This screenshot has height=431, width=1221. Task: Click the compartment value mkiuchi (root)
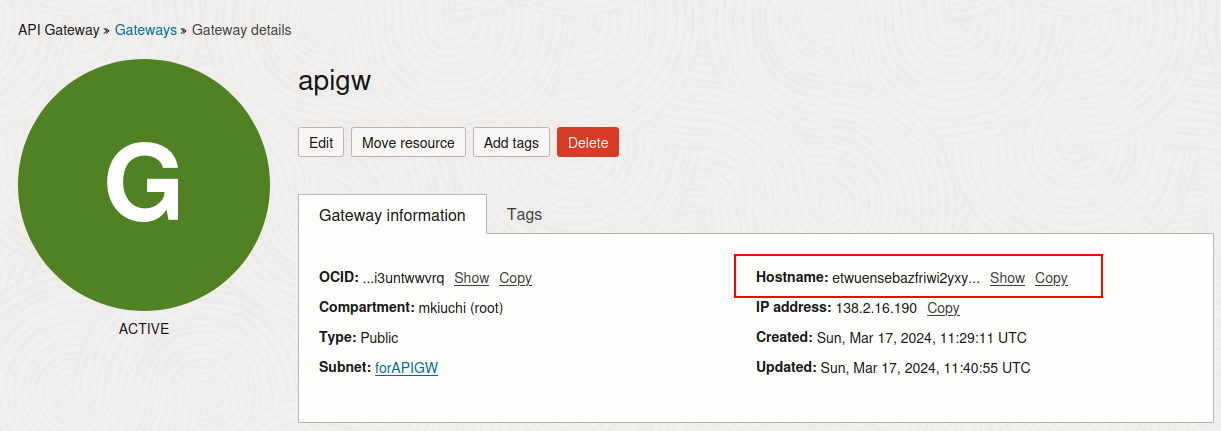pos(461,308)
